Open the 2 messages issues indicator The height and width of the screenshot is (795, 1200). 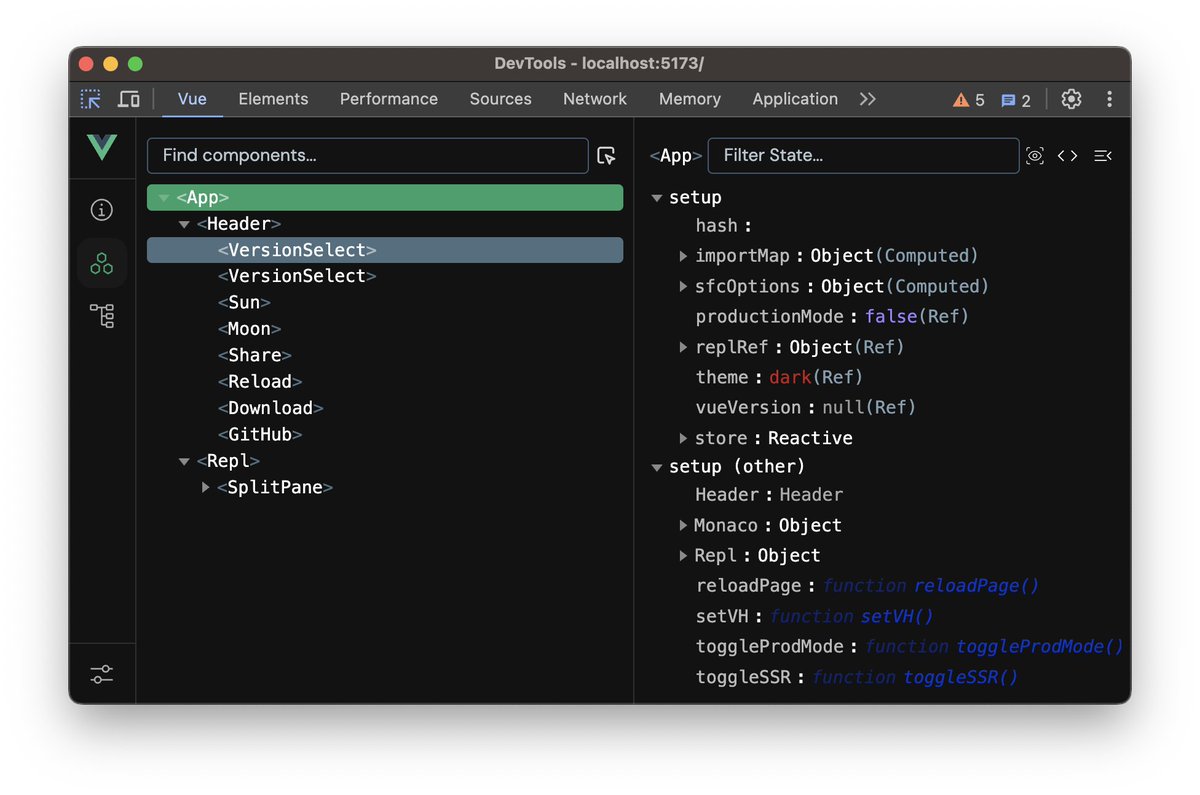pyautogui.click(x=1016, y=100)
